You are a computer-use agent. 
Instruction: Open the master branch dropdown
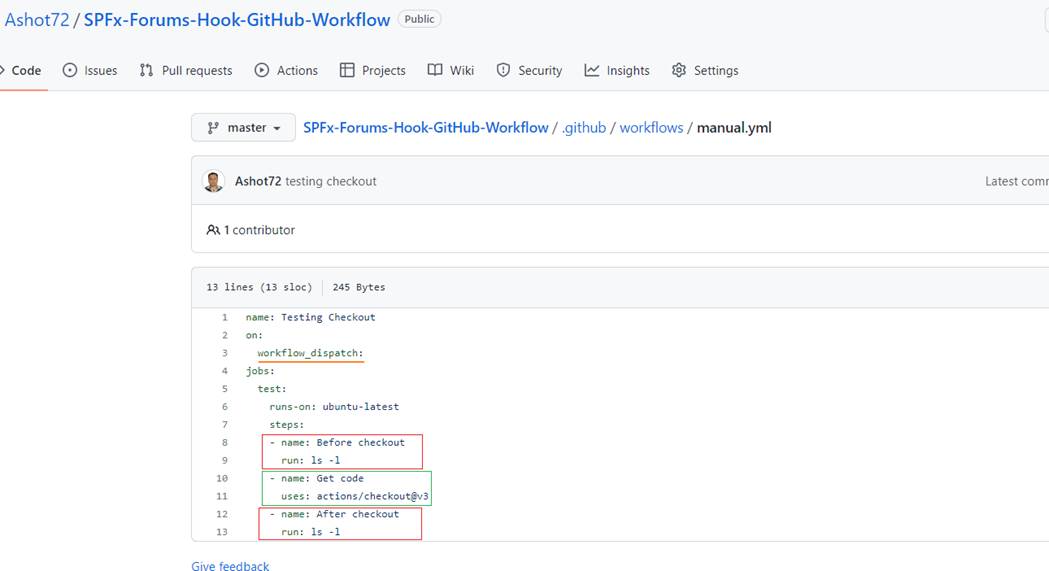pos(243,128)
